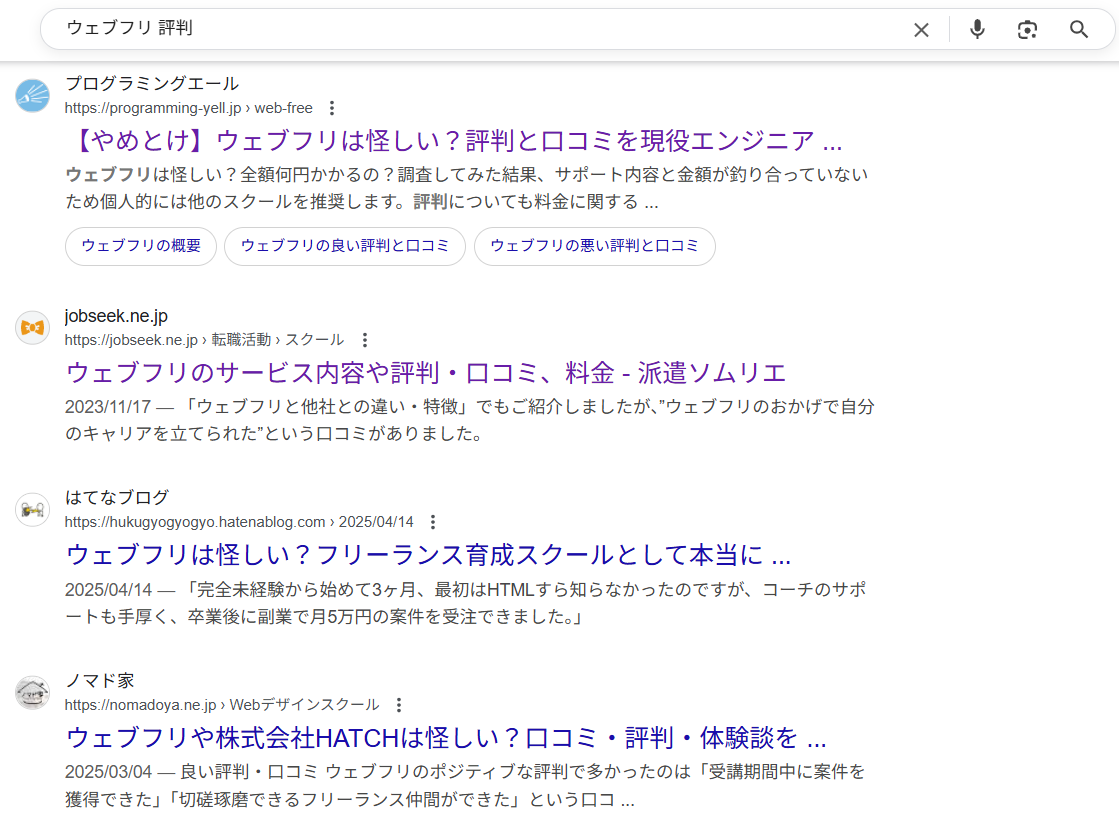
Task: Click the ウェブフリの良い評判と口コミ chip
Action: click(x=345, y=246)
